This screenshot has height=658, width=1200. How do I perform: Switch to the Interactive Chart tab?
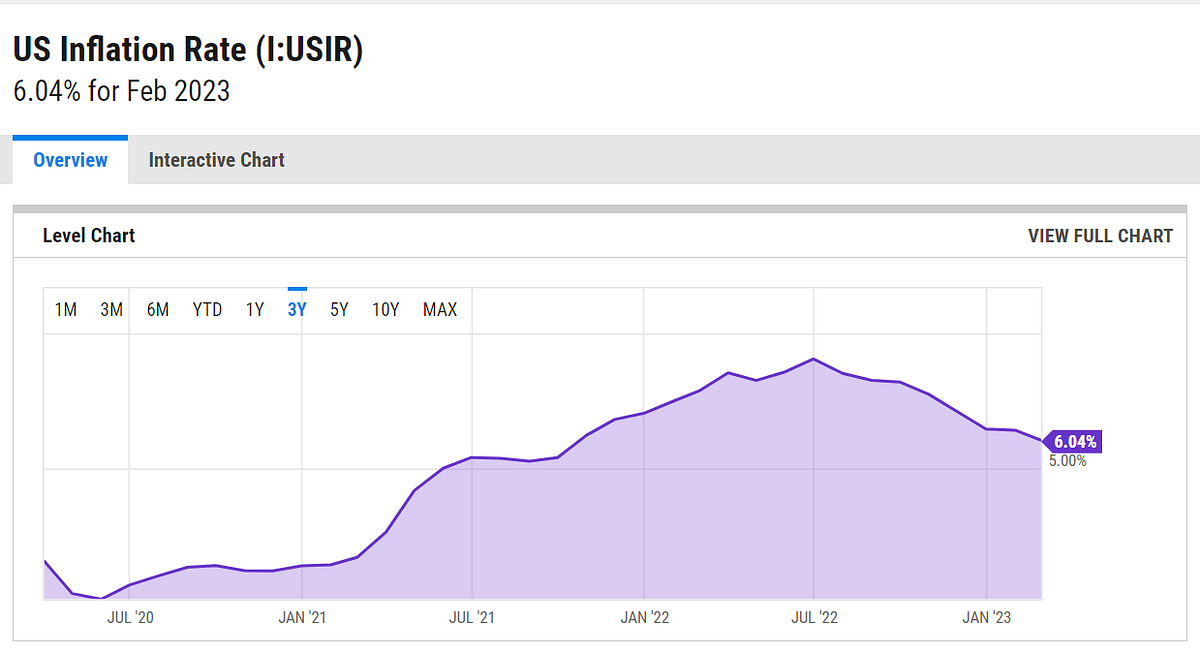(217, 160)
